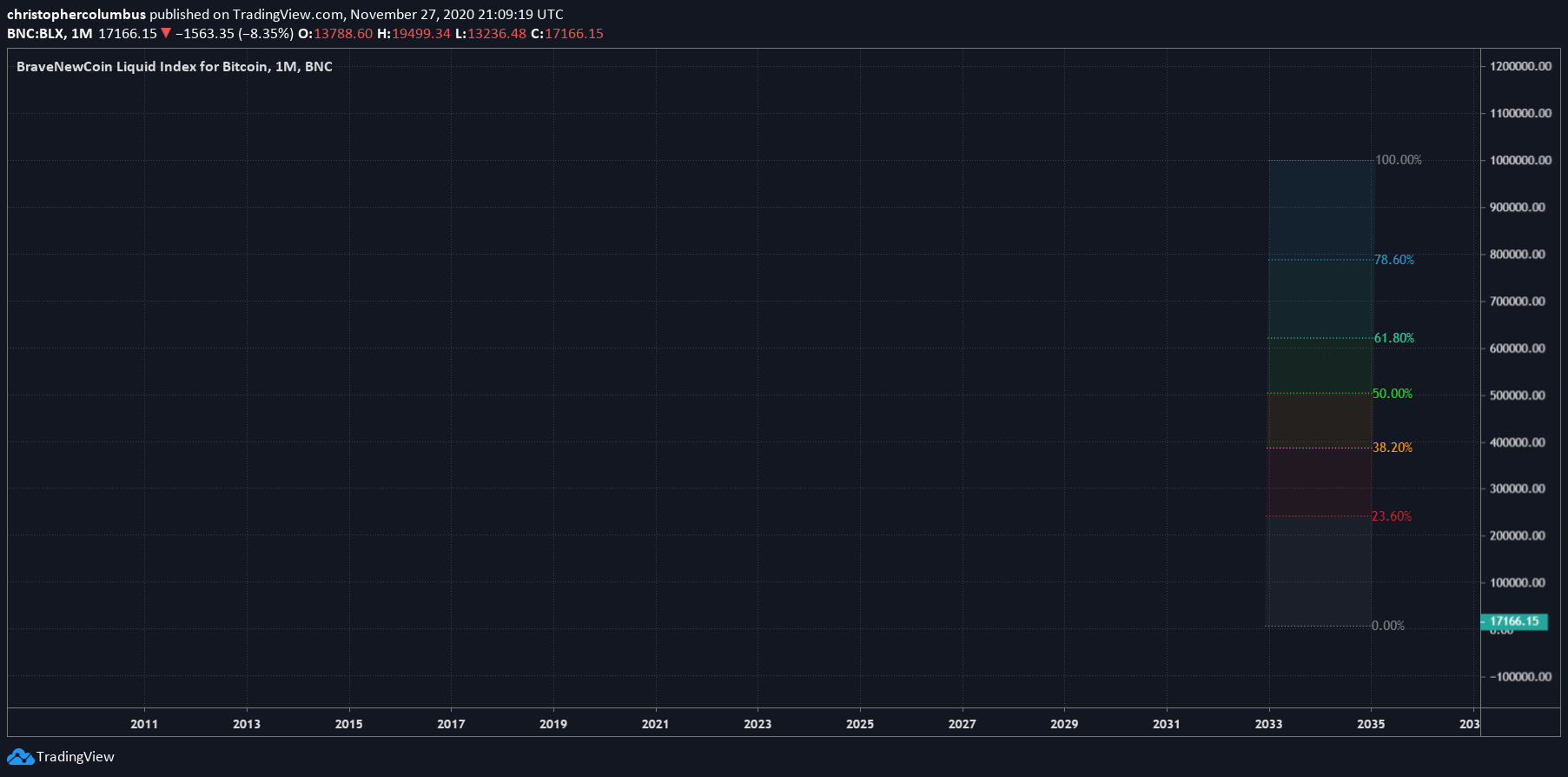Click the 23.60% Fibonacci level label

(1392, 516)
